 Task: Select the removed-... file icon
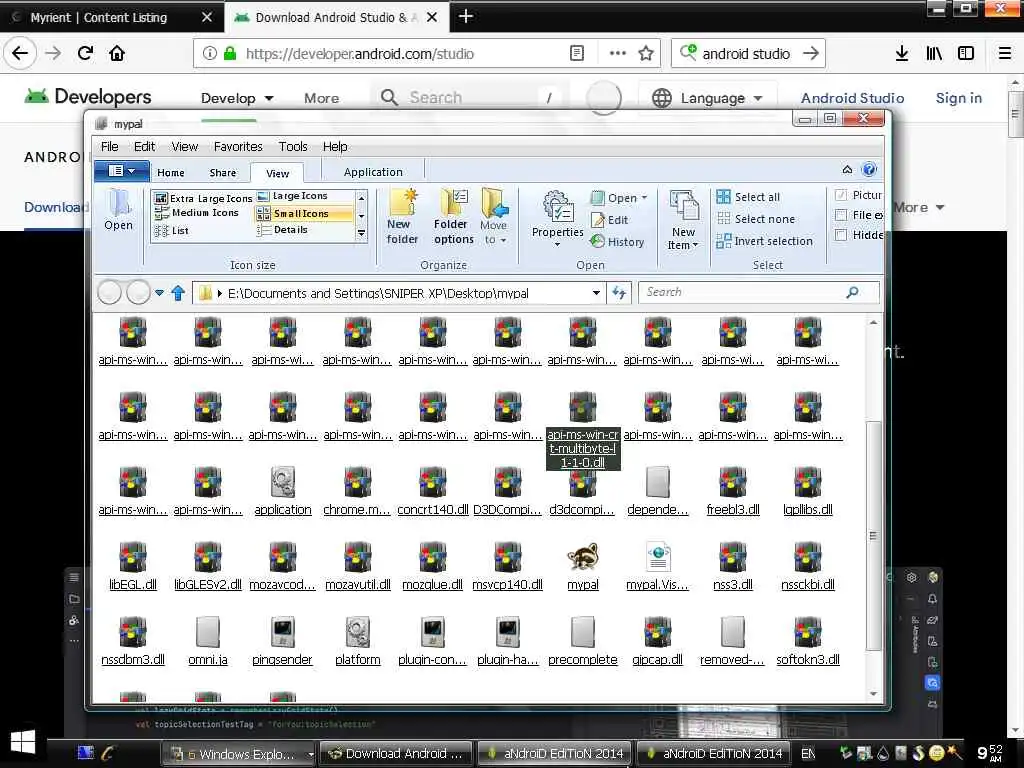coord(733,632)
